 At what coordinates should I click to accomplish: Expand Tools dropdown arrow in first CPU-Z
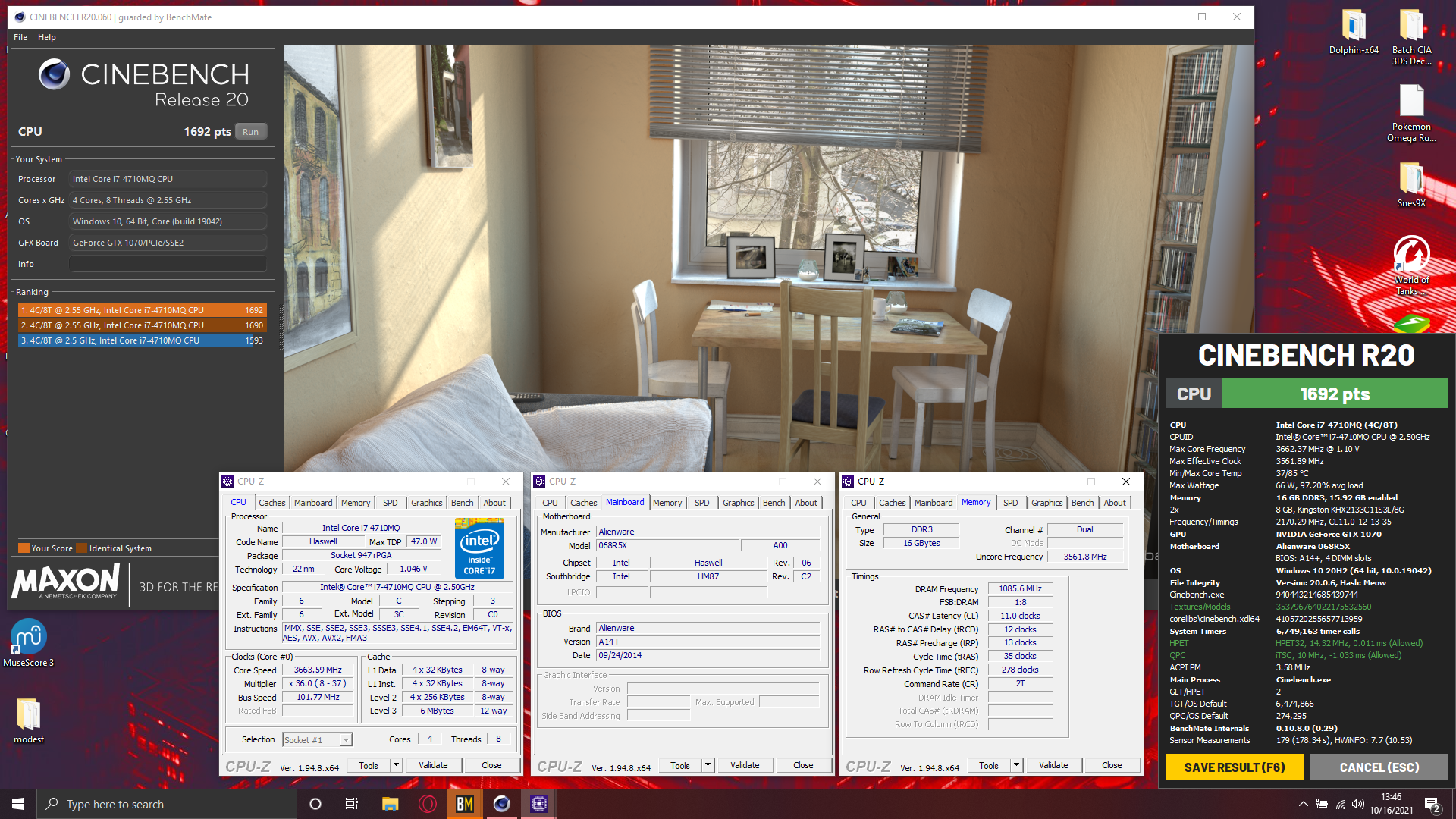point(396,765)
